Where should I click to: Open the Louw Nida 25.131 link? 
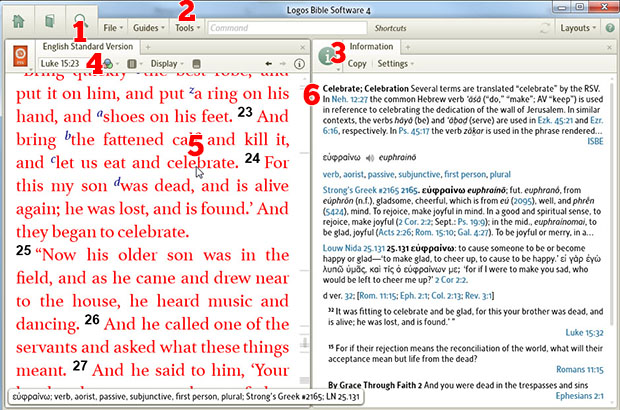coord(353,248)
